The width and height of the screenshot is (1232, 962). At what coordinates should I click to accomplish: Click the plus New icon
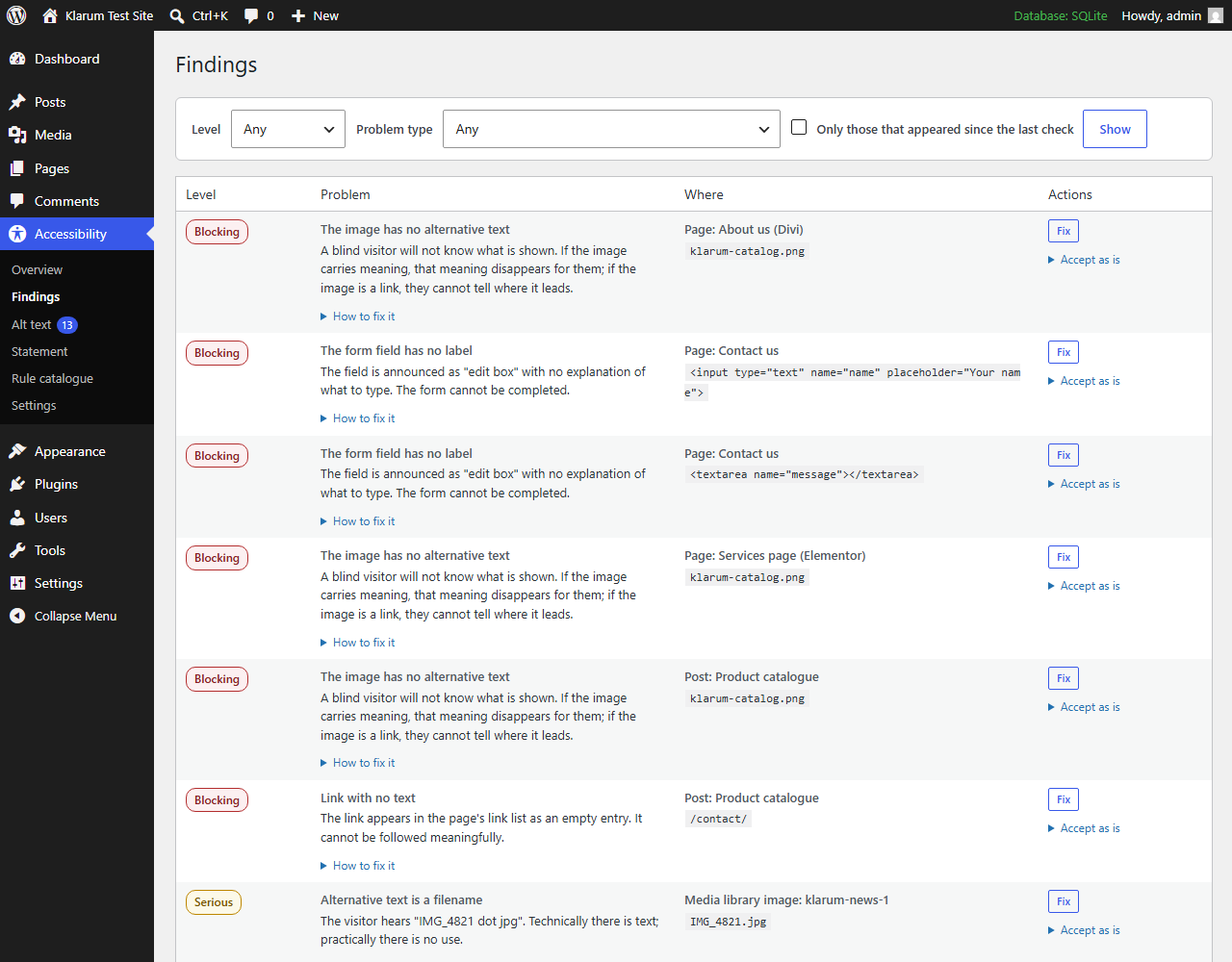298,15
